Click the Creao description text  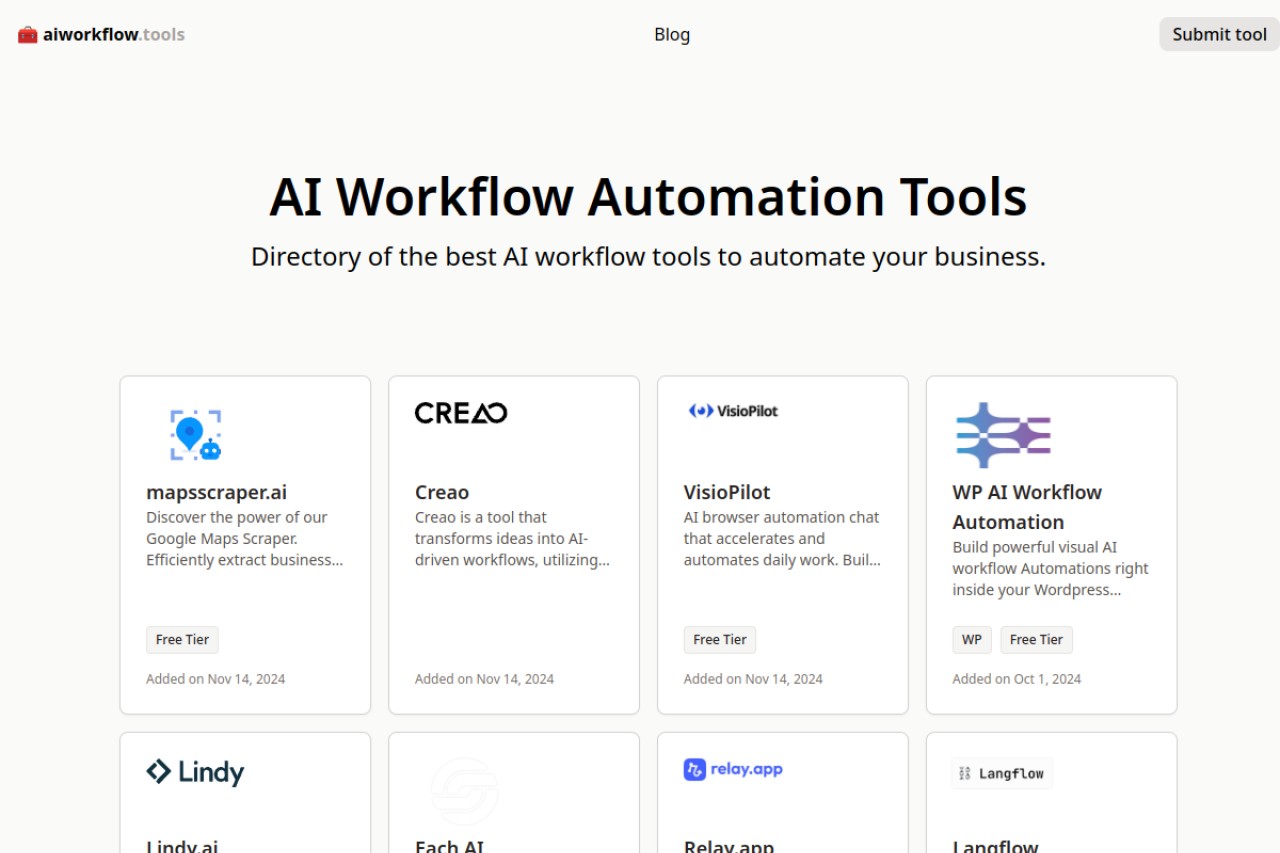[x=513, y=539]
